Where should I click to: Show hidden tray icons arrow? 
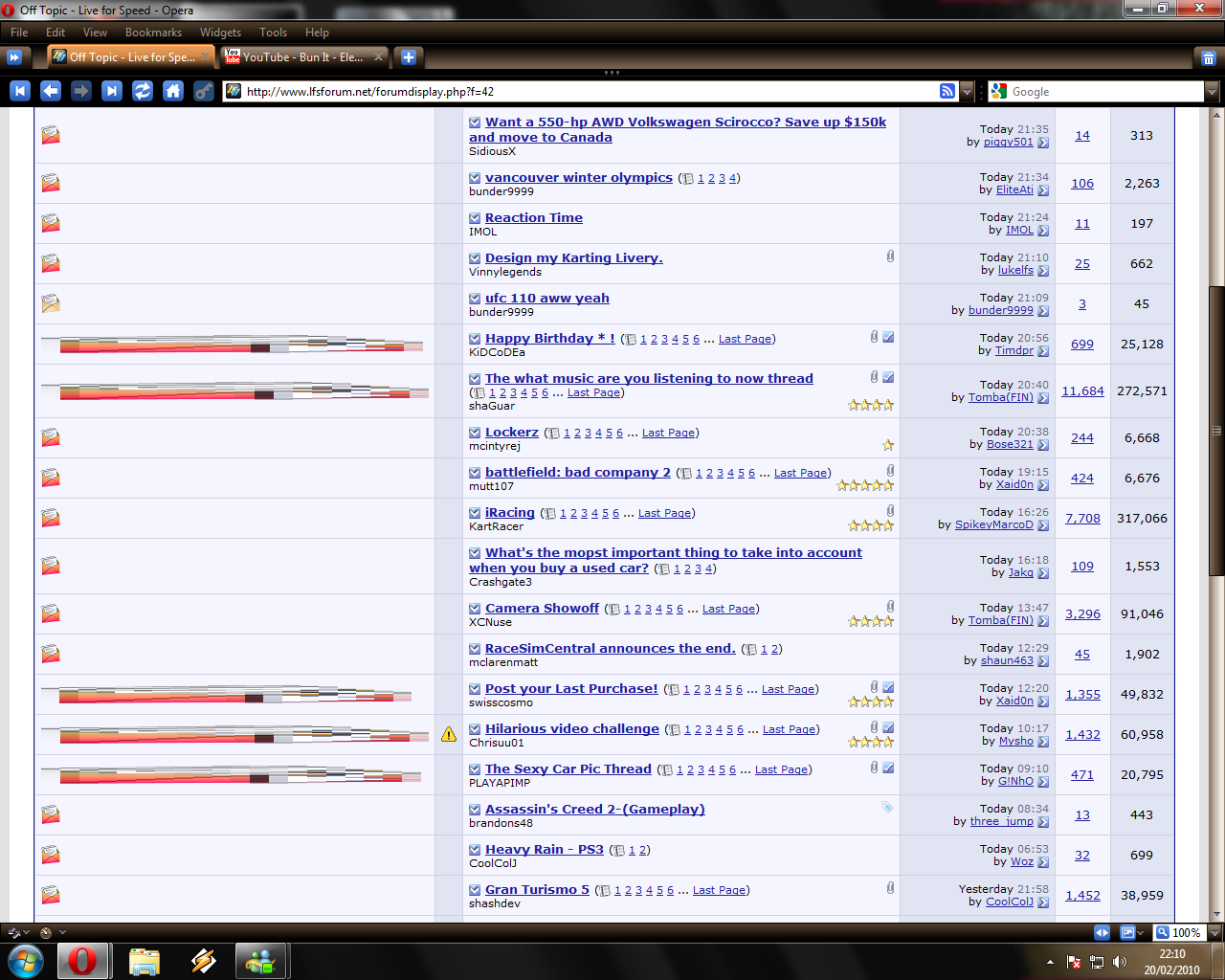click(1050, 962)
